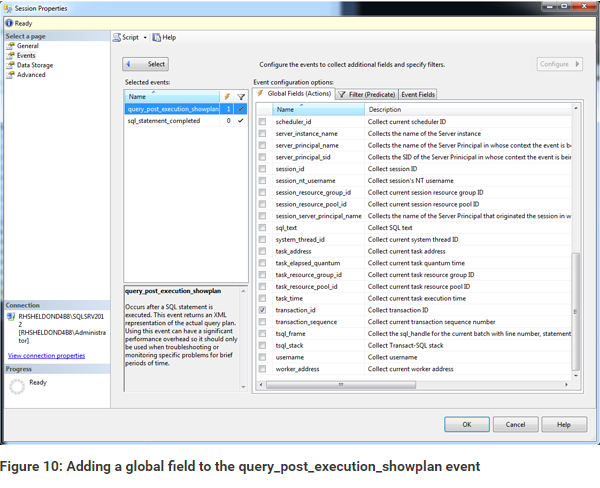Sort selected events by Name column

(171, 96)
